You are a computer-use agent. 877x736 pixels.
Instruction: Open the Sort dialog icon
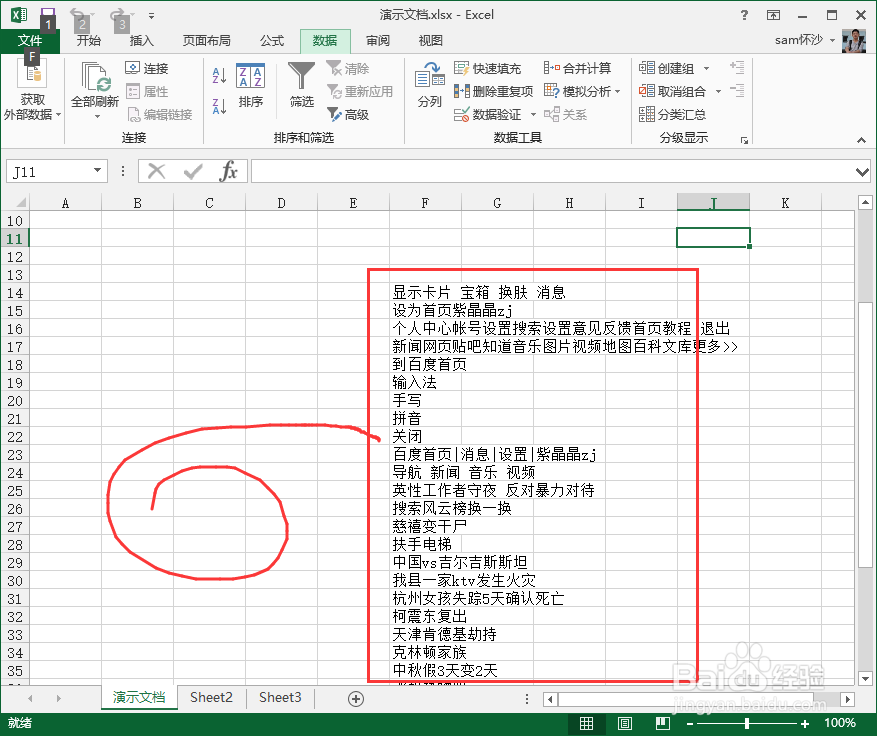(x=251, y=76)
